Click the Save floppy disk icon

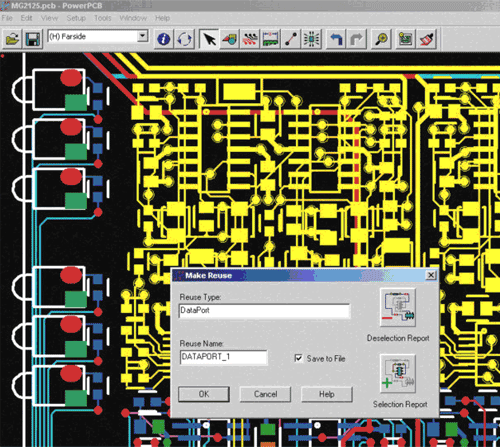33,39
